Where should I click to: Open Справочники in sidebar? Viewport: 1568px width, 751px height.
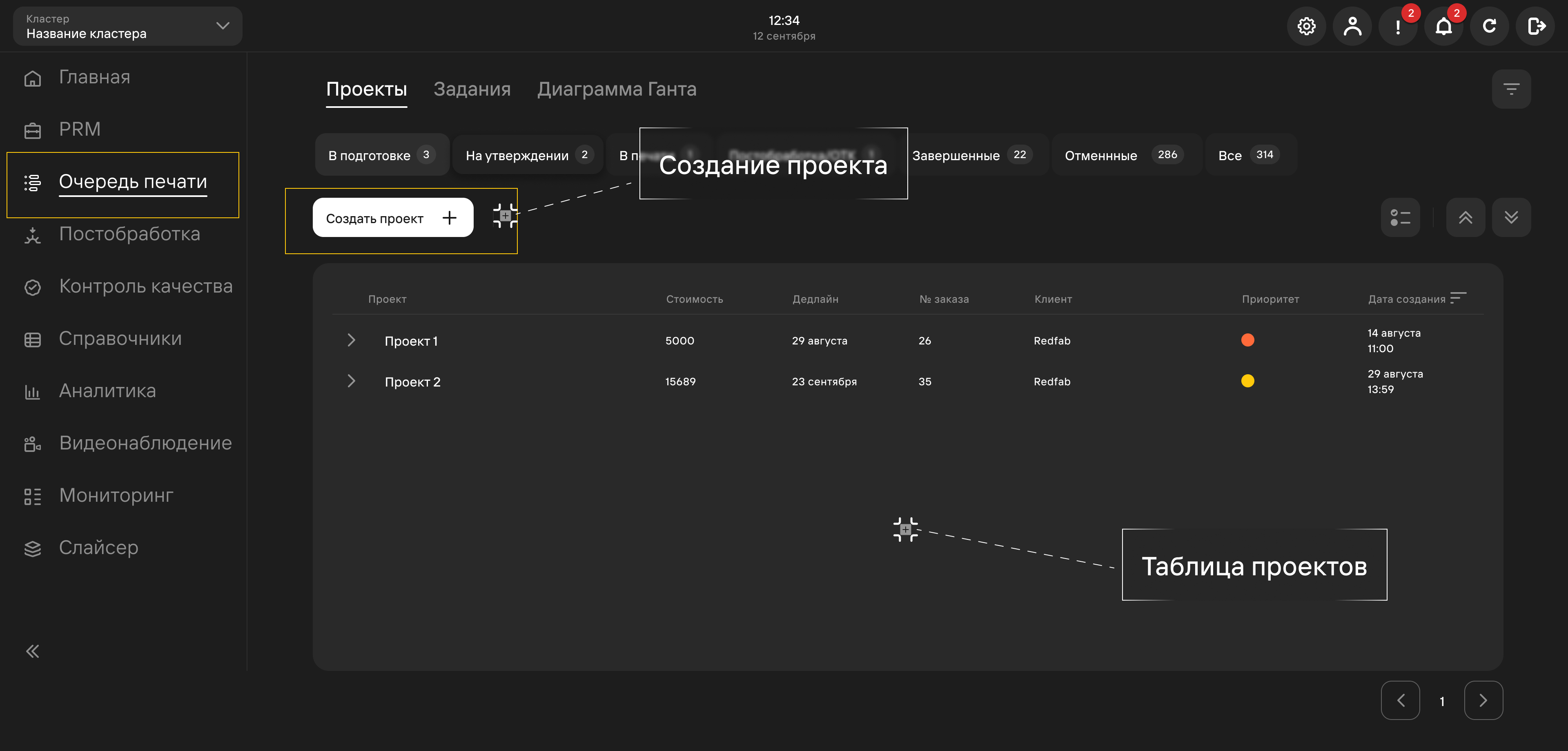click(x=103, y=339)
